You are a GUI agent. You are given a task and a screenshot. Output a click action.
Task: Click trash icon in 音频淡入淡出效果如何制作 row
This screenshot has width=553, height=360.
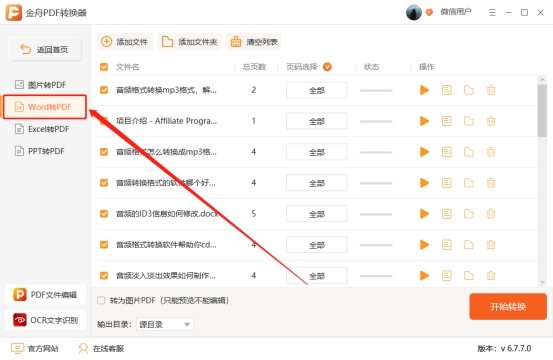tap(491, 275)
